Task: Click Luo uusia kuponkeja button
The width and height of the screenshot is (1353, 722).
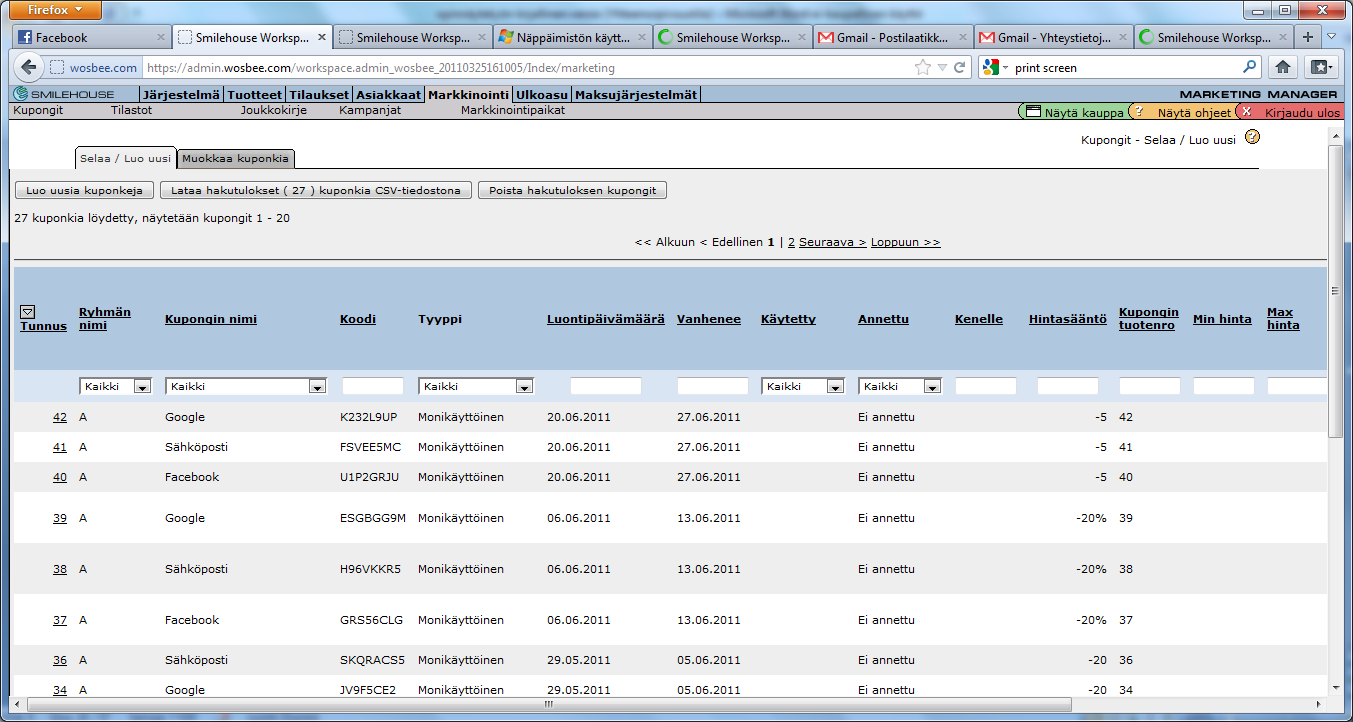Action: 84,190
